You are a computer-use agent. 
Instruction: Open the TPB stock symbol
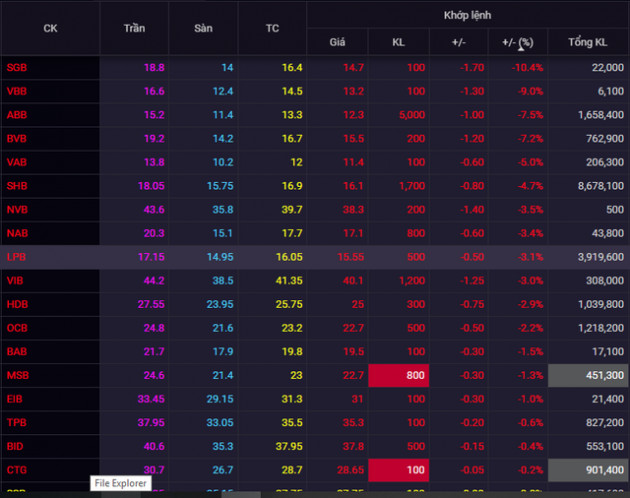click(x=17, y=423)
